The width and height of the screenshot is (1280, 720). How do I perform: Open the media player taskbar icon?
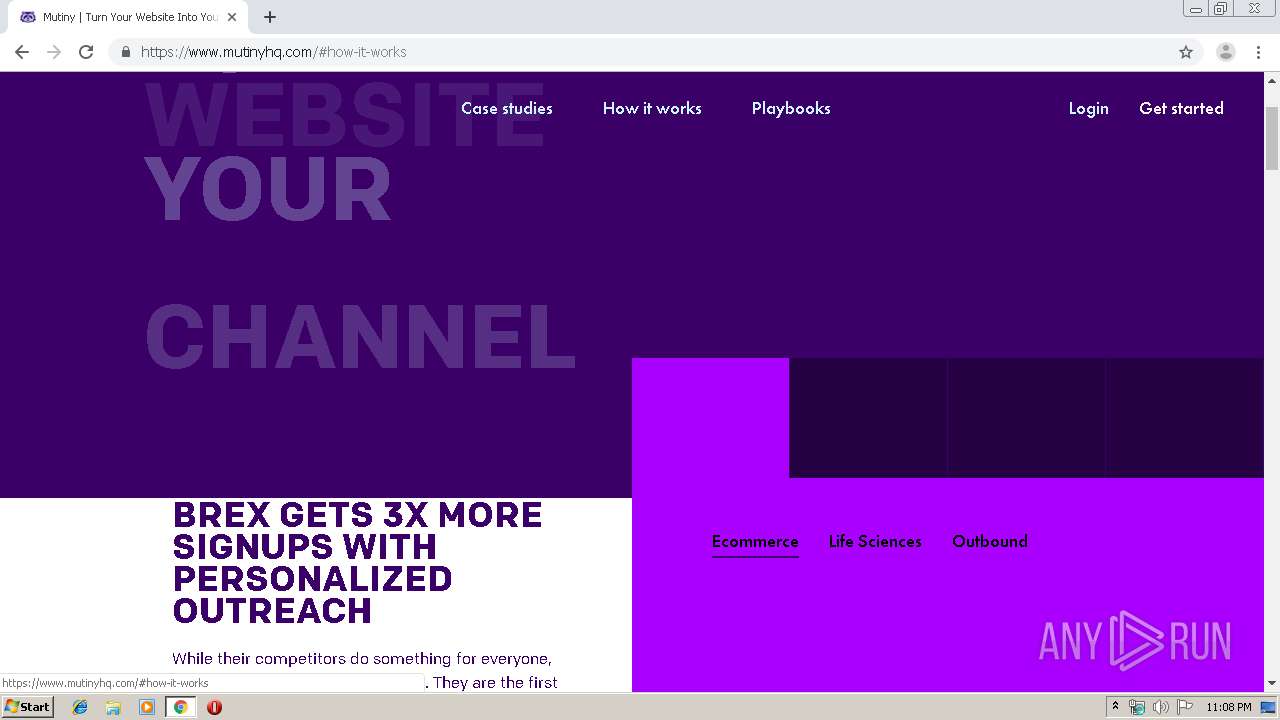click(x=147, y=707)
